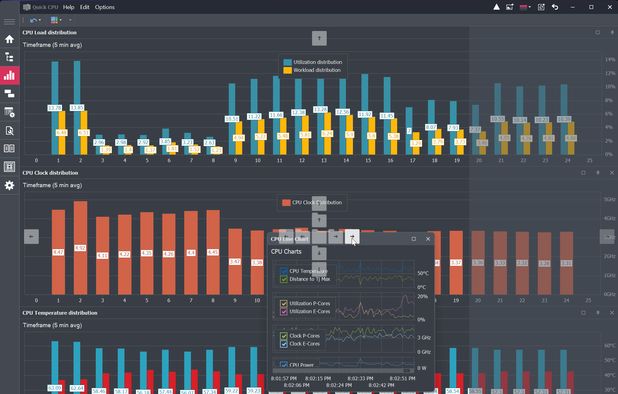Maximize the floating CPU Line Chart window
The height and width of the screenshot is (394, 618).
413,239
